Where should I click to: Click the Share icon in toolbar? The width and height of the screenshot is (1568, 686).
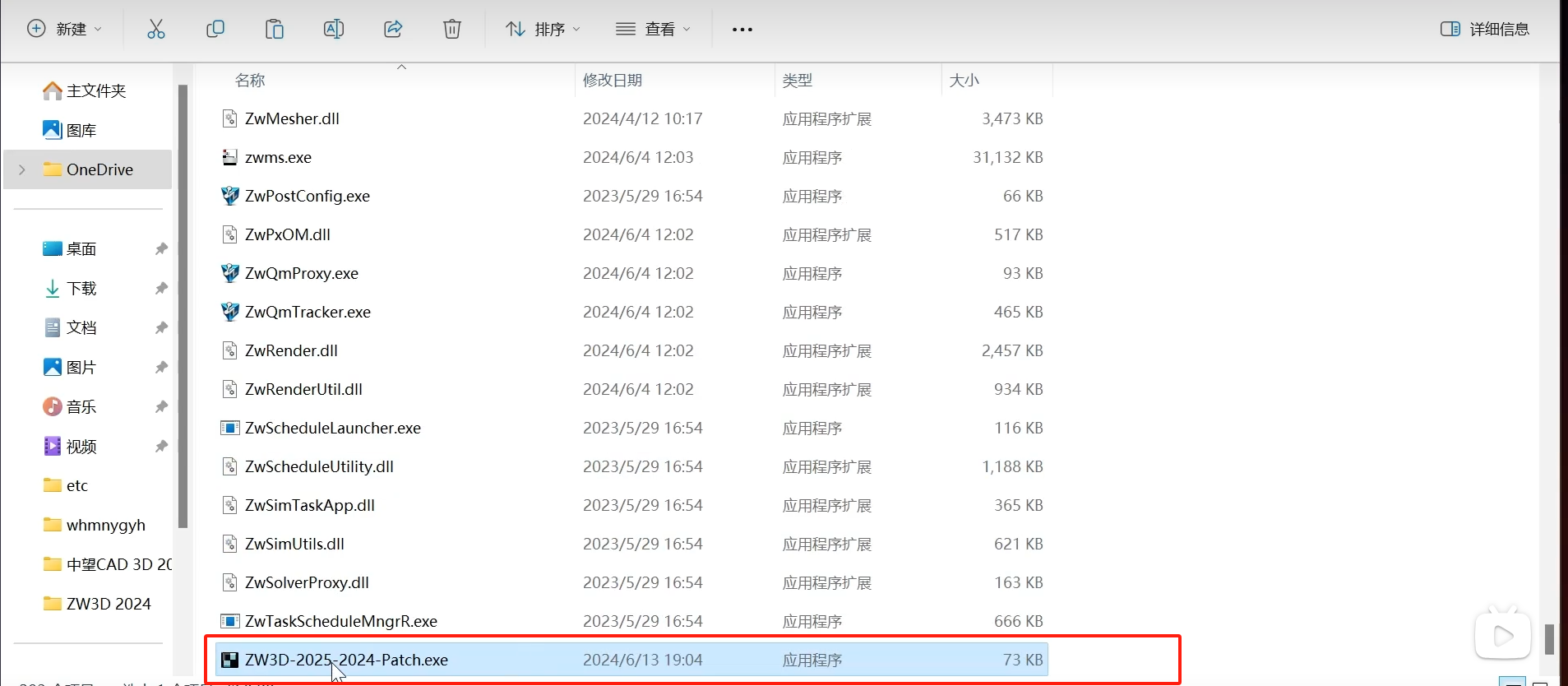(x=393, y=30)
